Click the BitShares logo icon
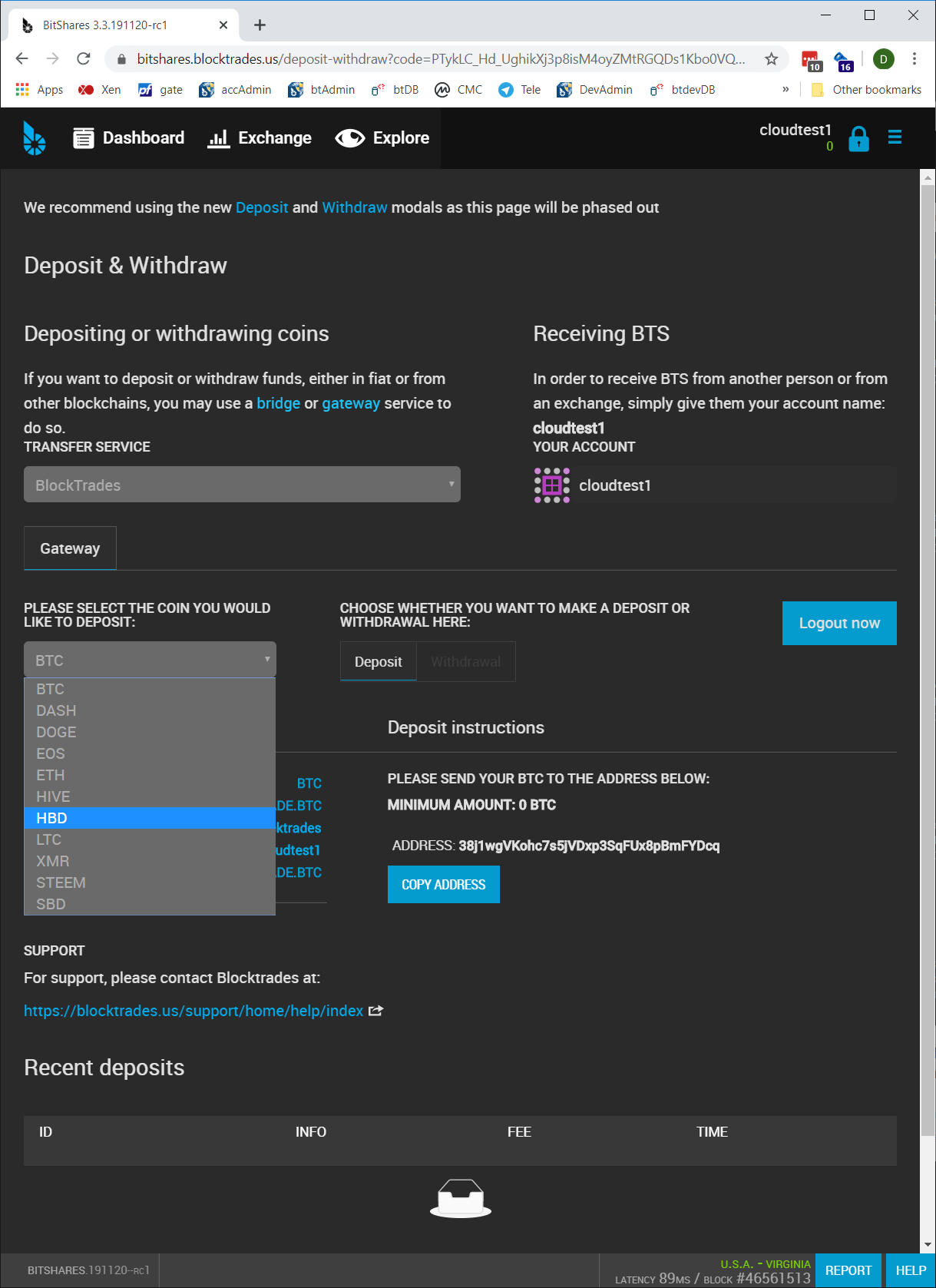Viewport: 936px width, 1288px height. pos(34,138)
